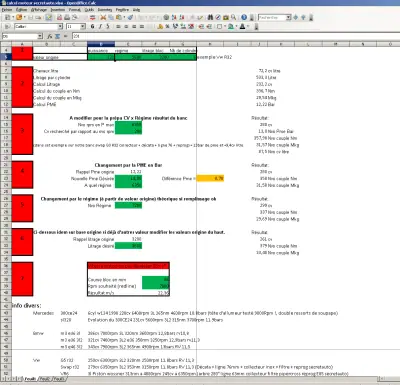Decrease indent icon
The image size is (400, 385).
point(201,26)
